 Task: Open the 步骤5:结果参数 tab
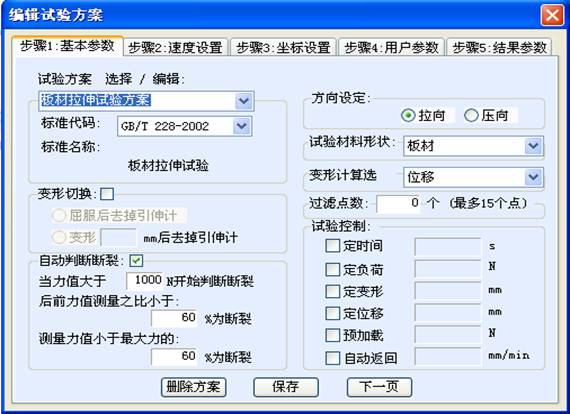[499, 48]
